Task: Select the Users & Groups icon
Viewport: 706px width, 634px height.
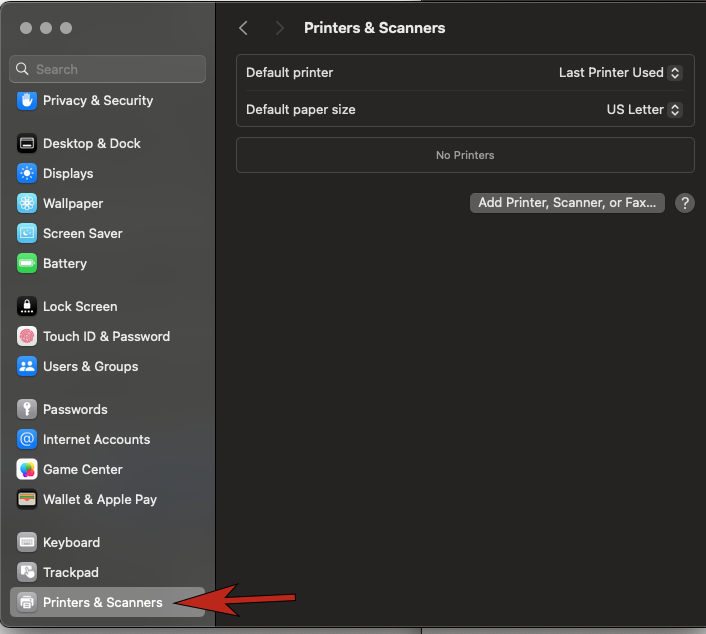Action: [x=27, y=366]
